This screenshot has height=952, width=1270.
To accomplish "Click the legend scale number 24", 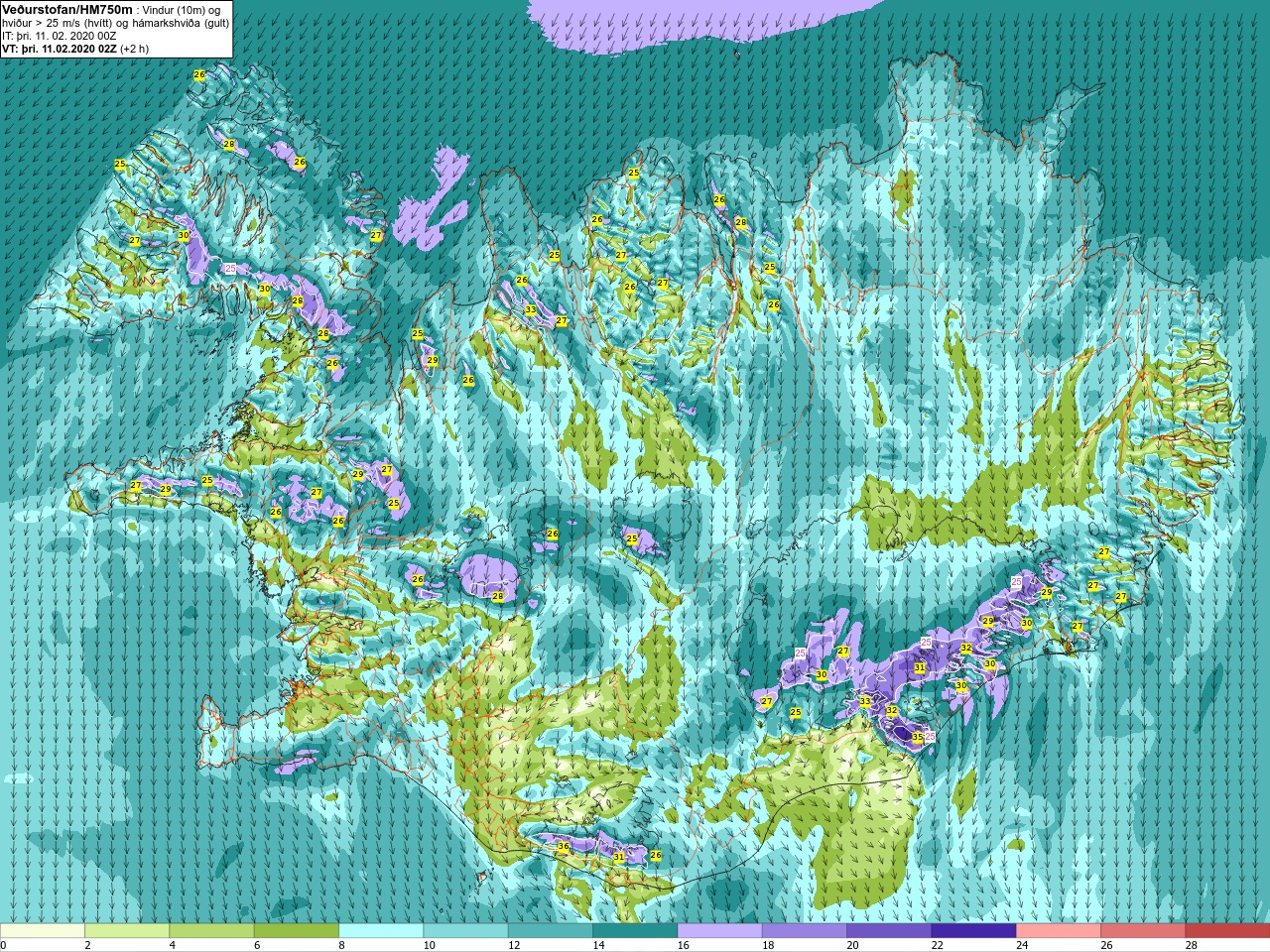I will 1023,945.
